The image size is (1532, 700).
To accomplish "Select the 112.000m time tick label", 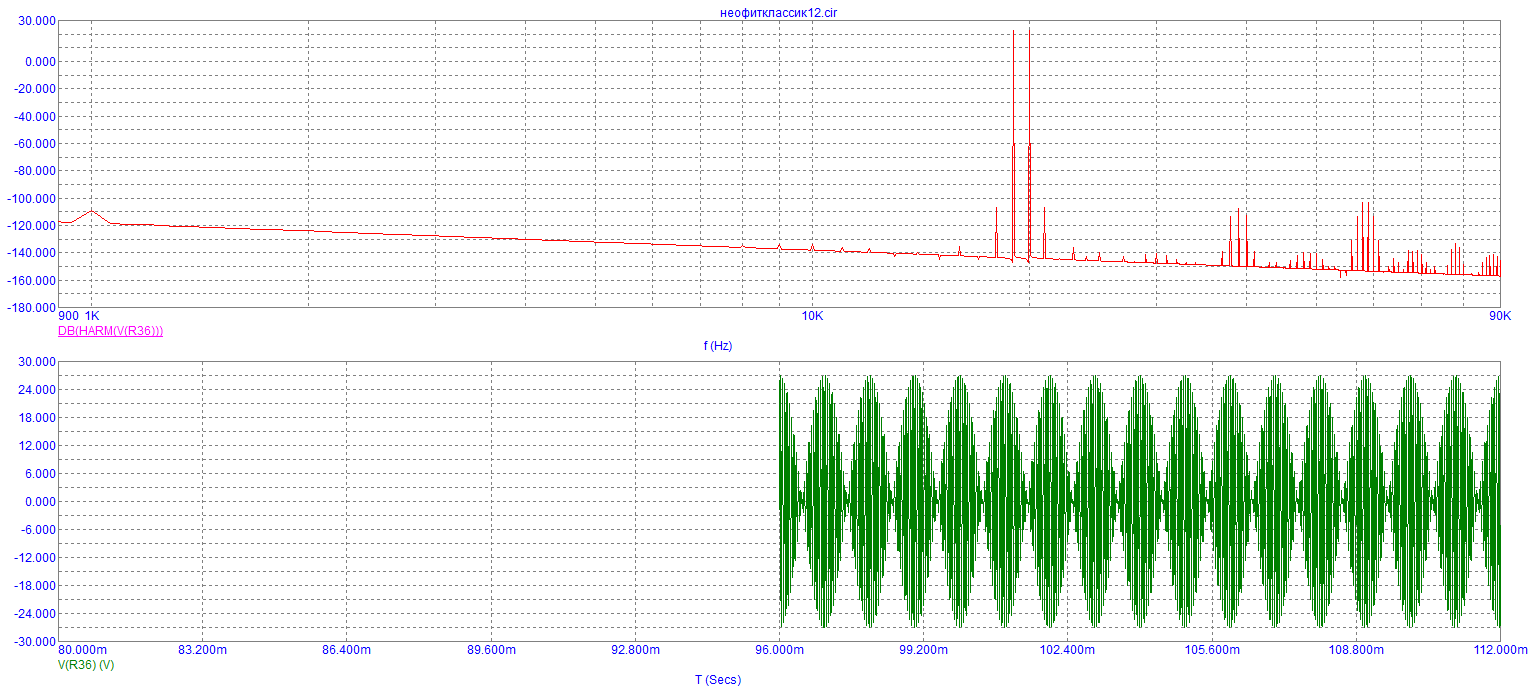I will coord(1500,650).
